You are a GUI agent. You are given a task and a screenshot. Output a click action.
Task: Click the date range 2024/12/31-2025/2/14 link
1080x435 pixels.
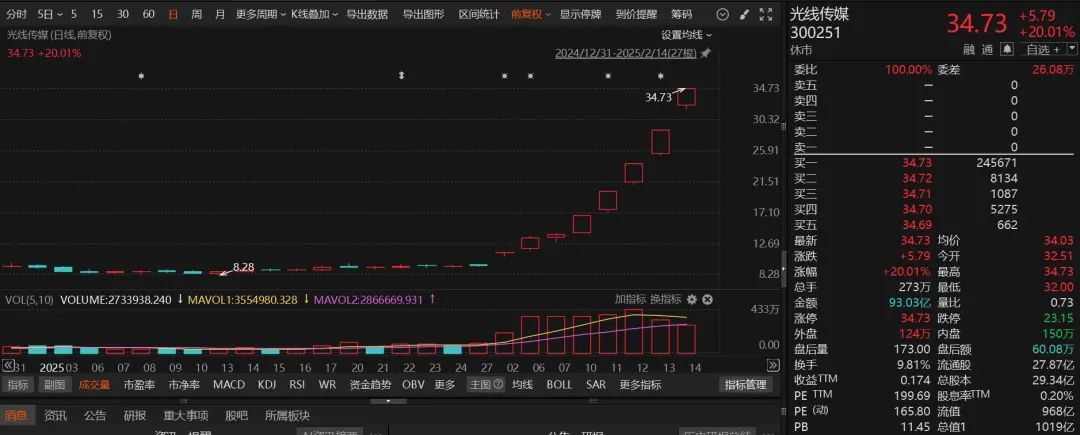(x=627, y=54)
